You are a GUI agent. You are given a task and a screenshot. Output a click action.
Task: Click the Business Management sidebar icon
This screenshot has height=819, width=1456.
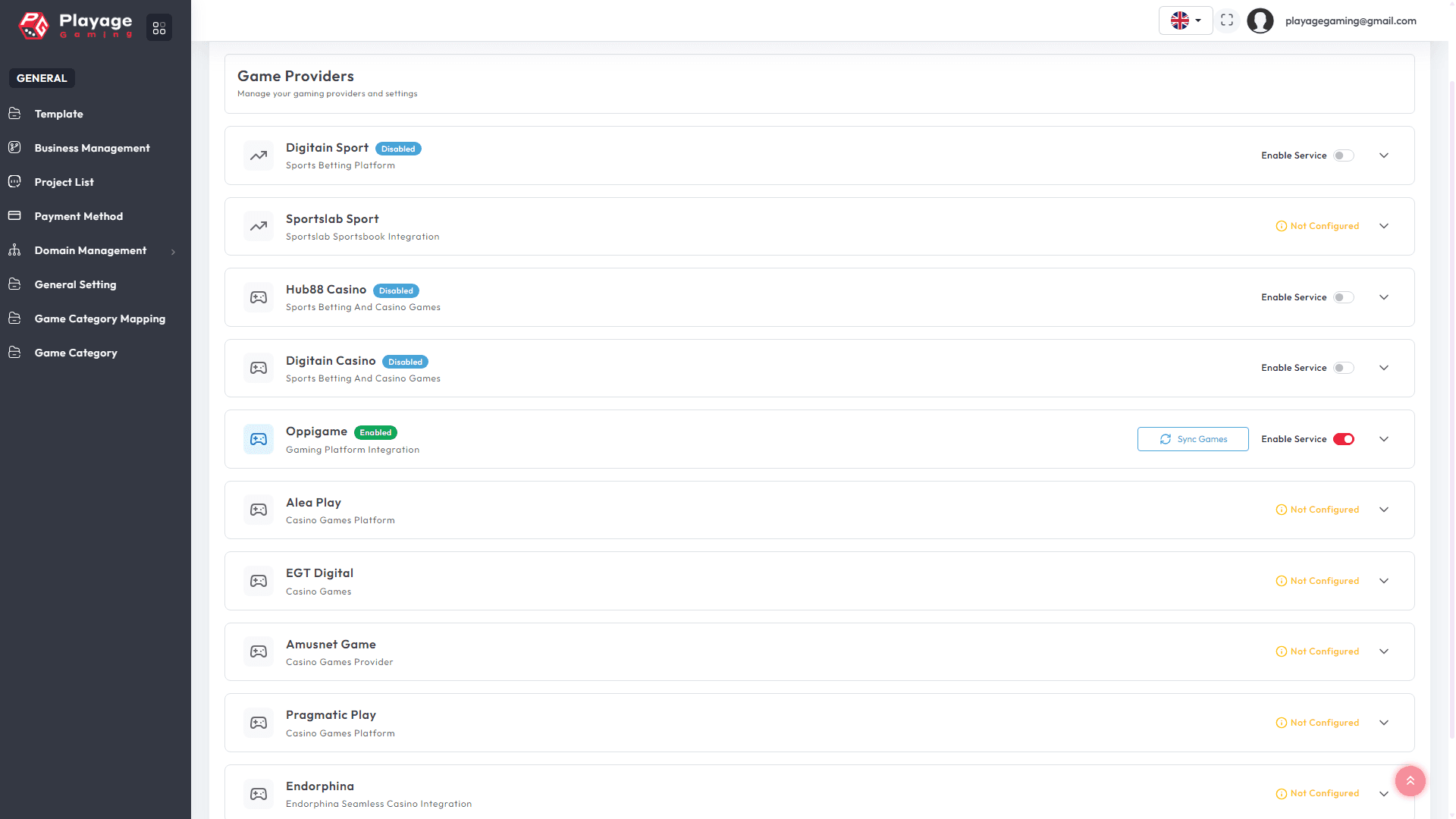pos(14,148)
